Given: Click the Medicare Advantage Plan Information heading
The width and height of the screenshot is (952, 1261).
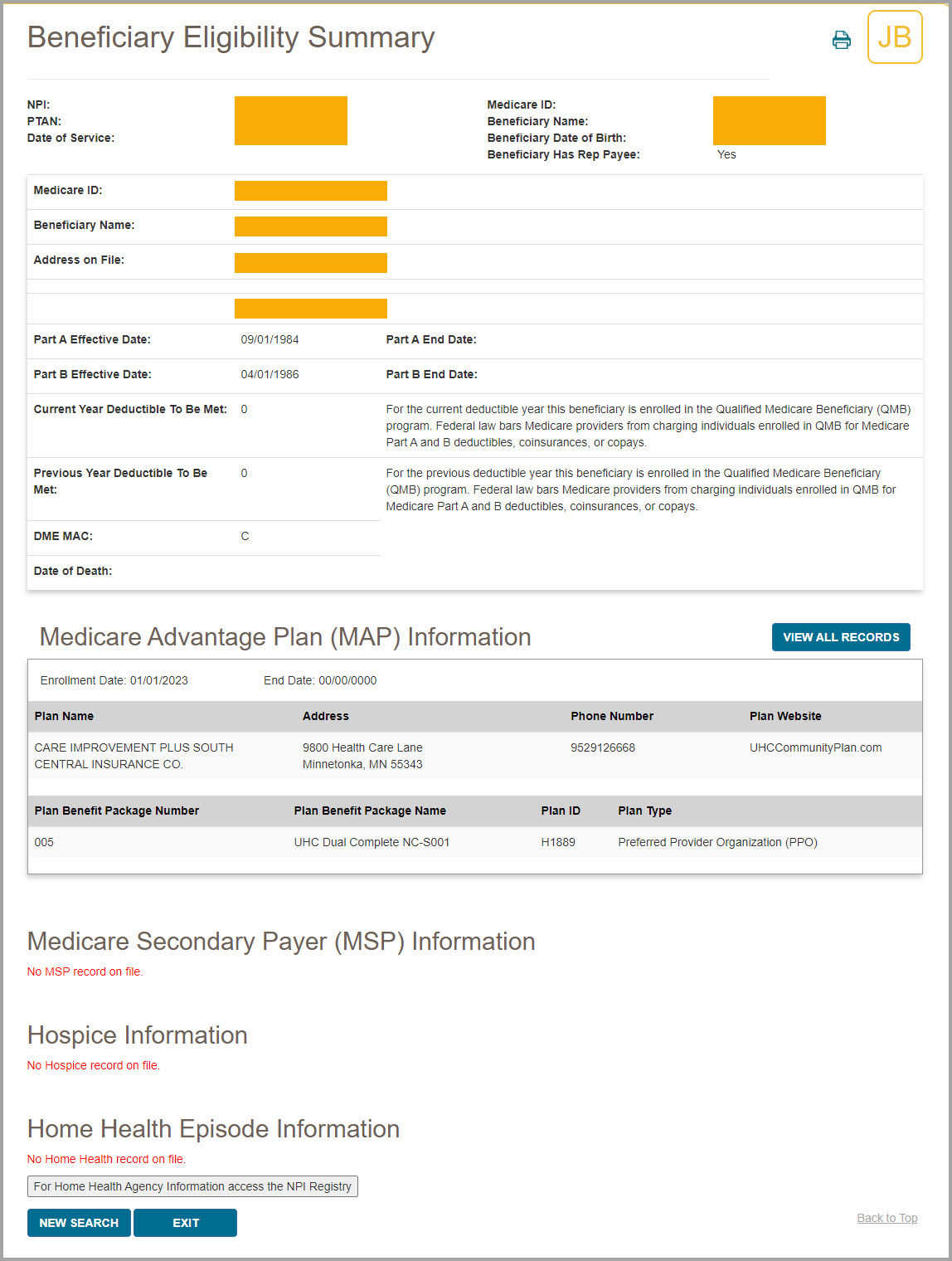Looking at the screenshot, I should (284, 636).
